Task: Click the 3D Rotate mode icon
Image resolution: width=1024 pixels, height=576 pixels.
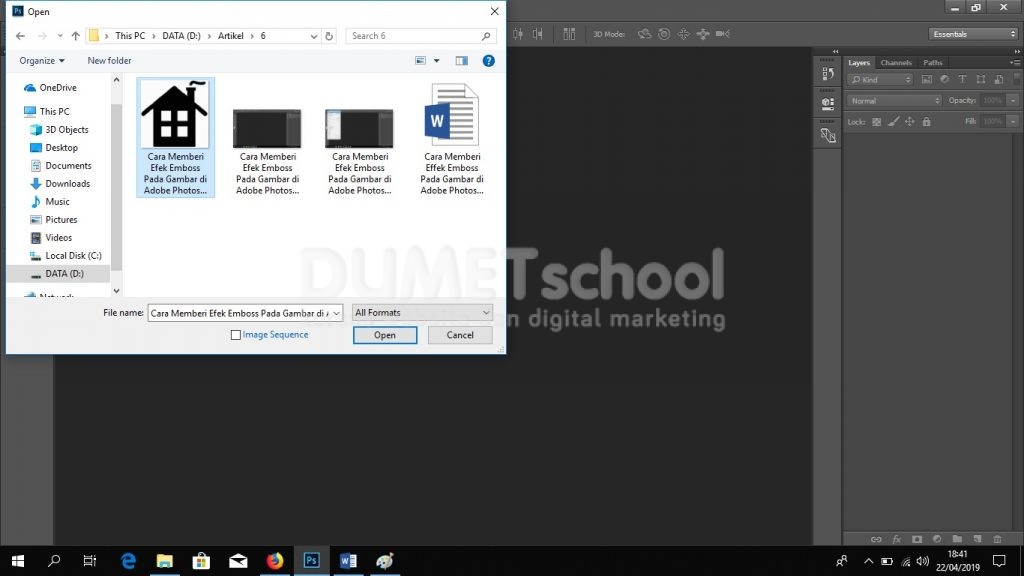Action: 644,34
